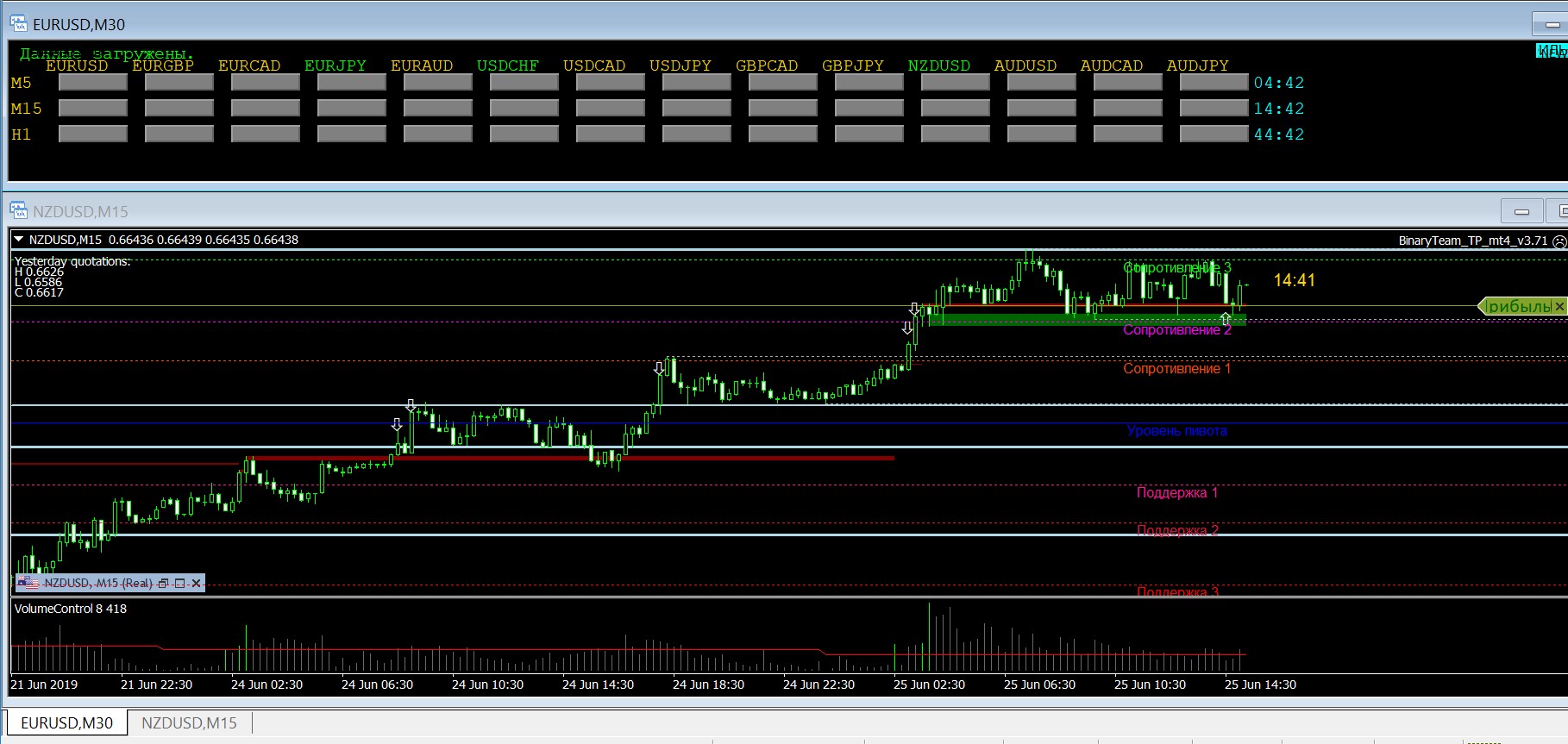
Task: Click the EURUSD pair label in dashboard
Action: [x=77, y=66]
